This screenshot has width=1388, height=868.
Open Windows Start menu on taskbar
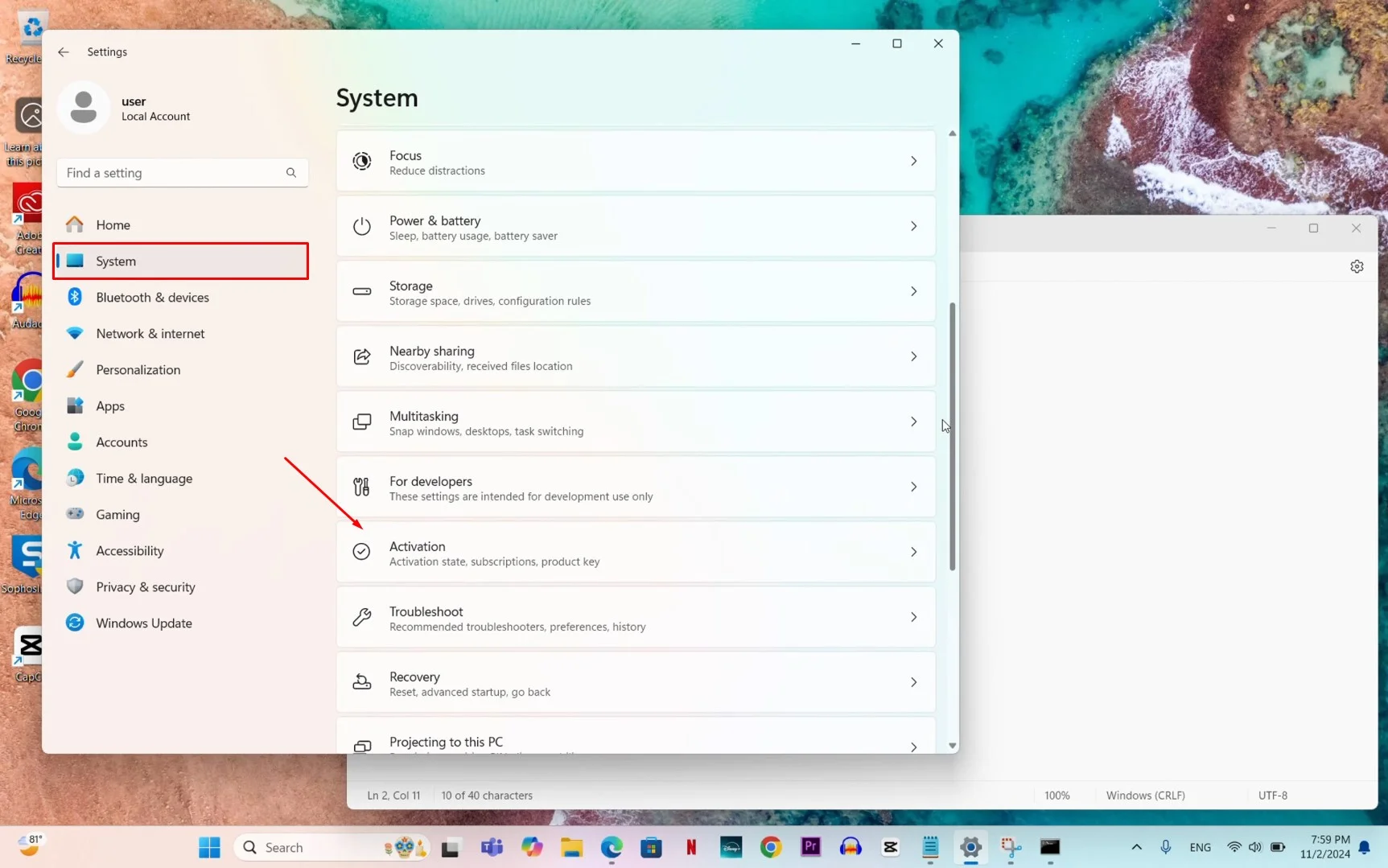(210, 848)
